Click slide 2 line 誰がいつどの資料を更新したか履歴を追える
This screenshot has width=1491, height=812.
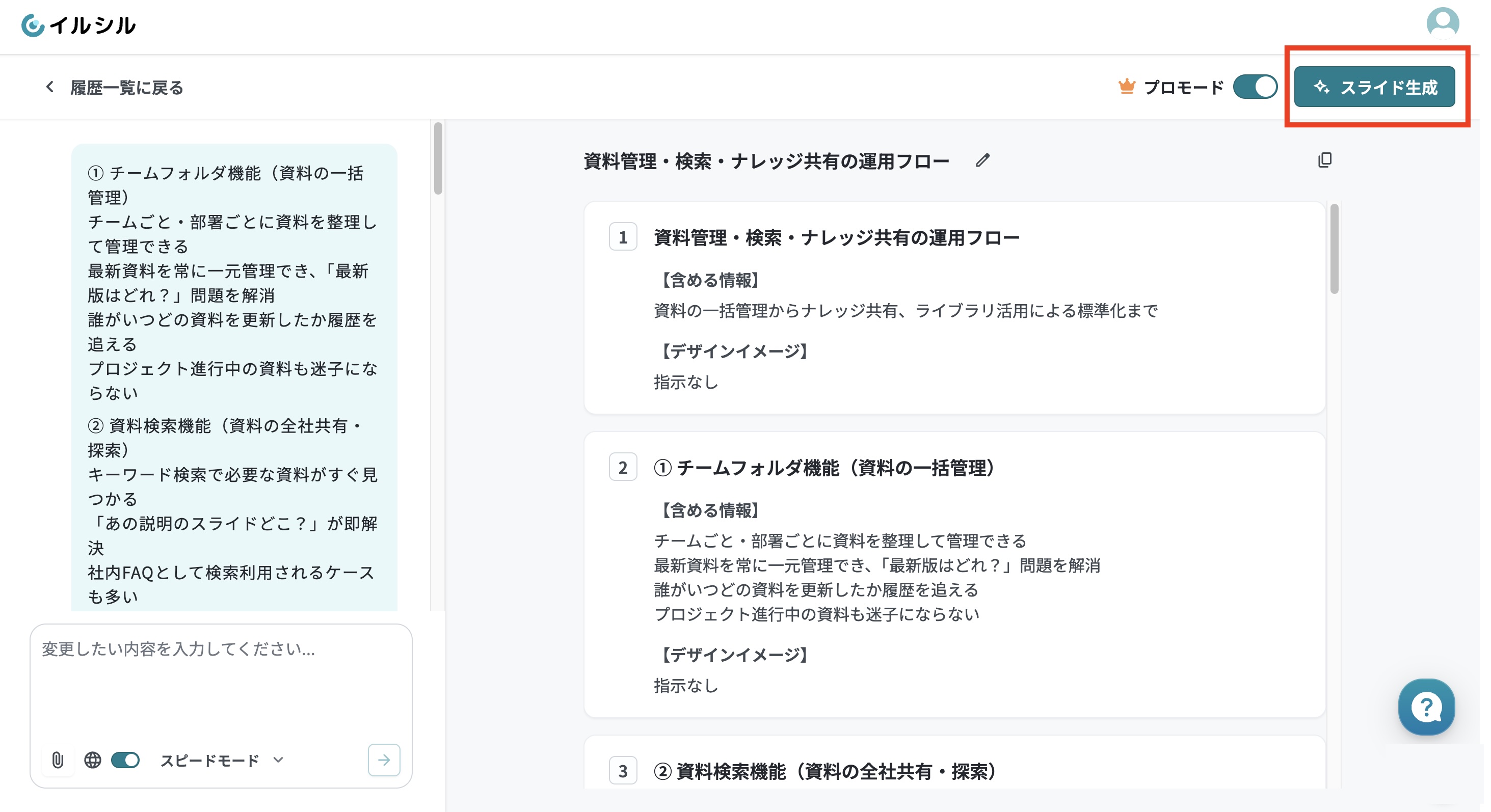816,590
